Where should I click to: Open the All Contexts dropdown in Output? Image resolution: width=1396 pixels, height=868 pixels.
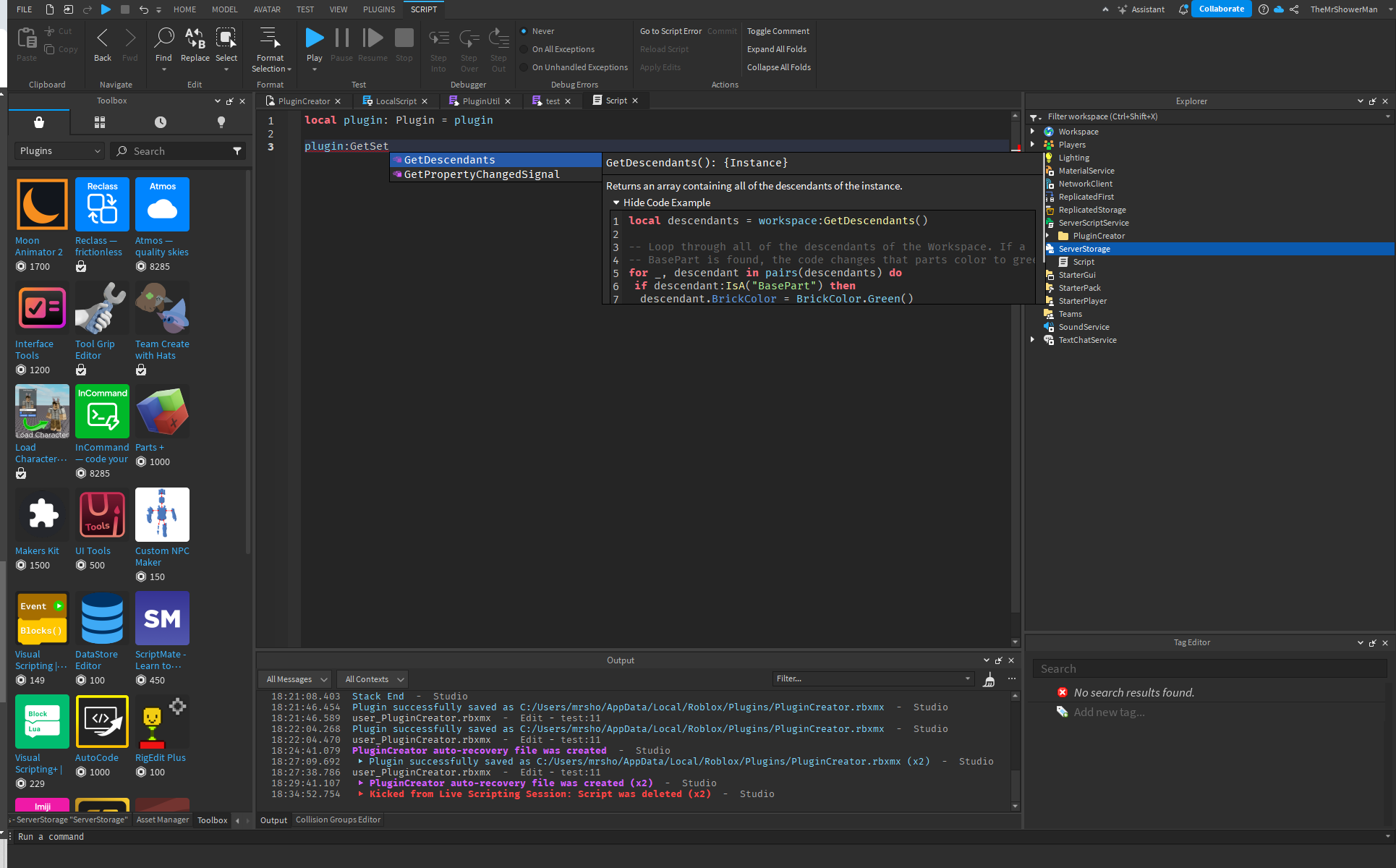373,679
